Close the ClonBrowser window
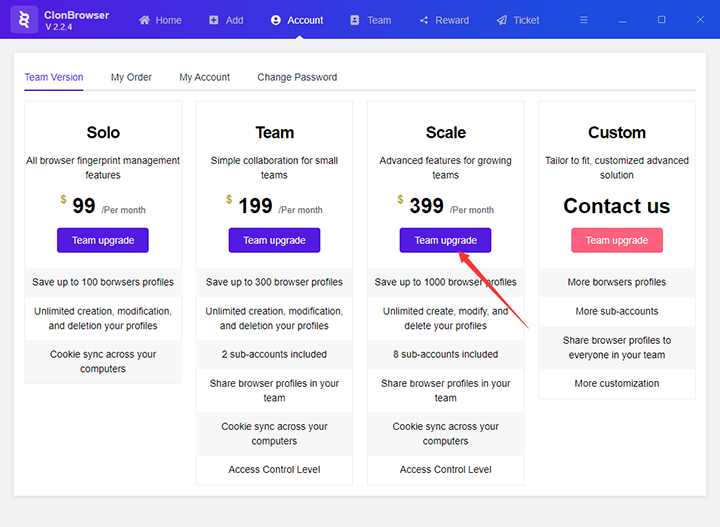 (700, 19)
